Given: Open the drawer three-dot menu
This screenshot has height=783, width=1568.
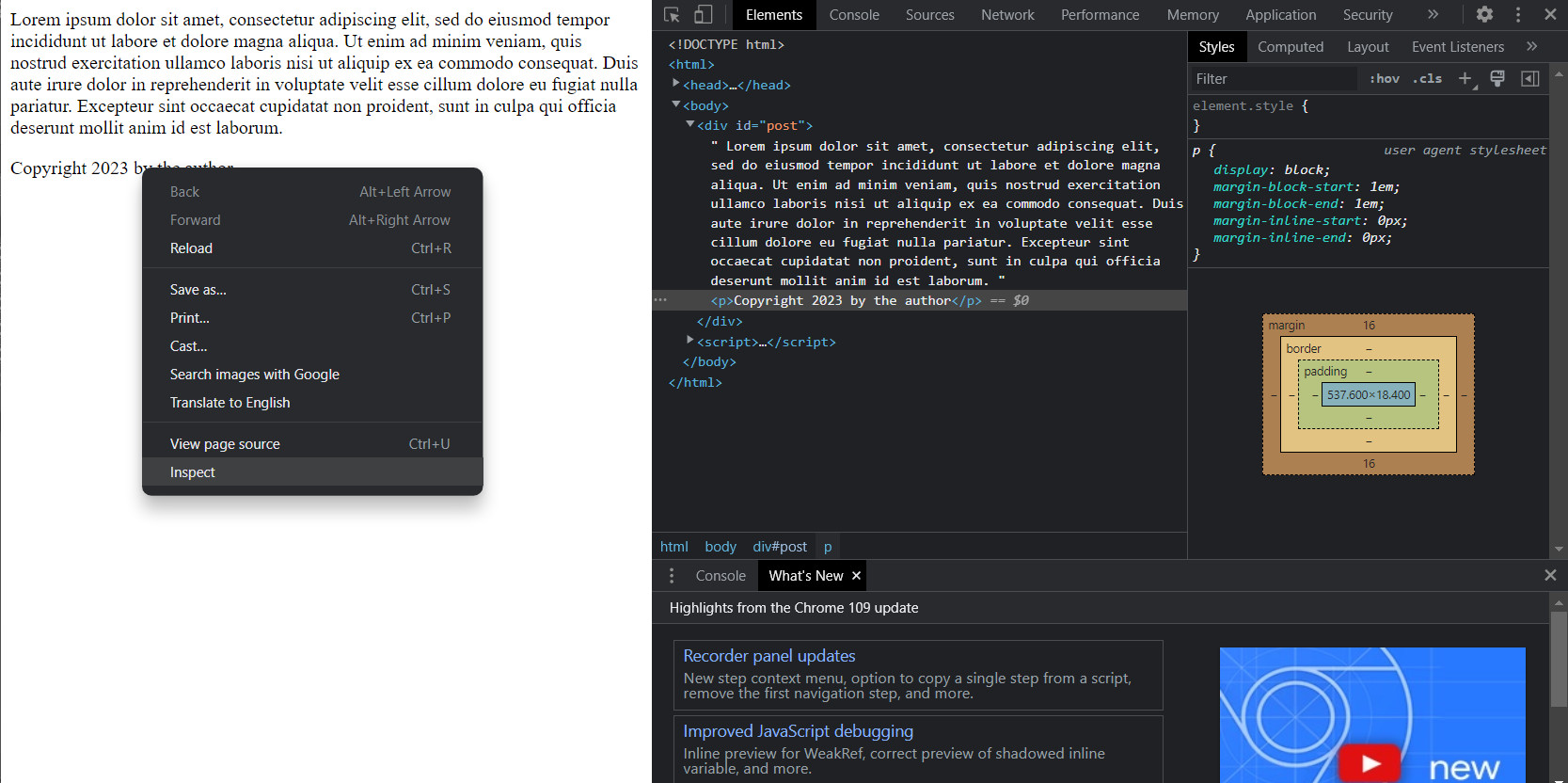Looking at the screenshot, I should tap(671, 576).
